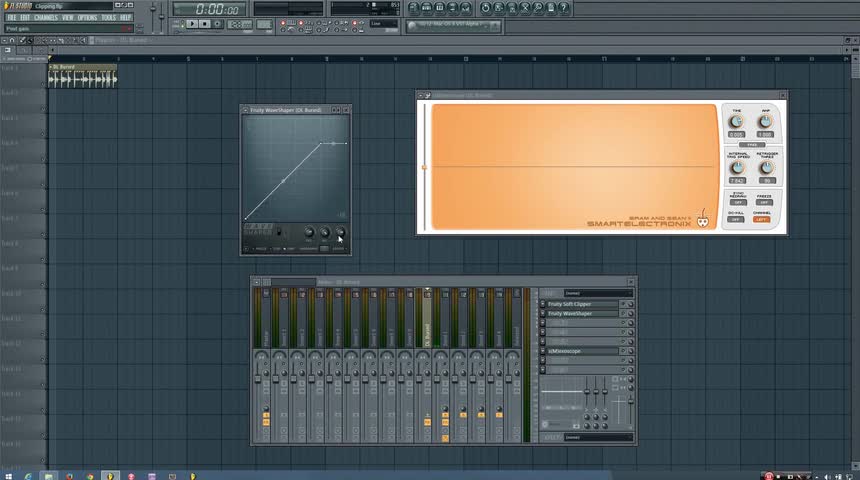Click the rightmost knob in Fruity WaveShaper

(340, 233)
